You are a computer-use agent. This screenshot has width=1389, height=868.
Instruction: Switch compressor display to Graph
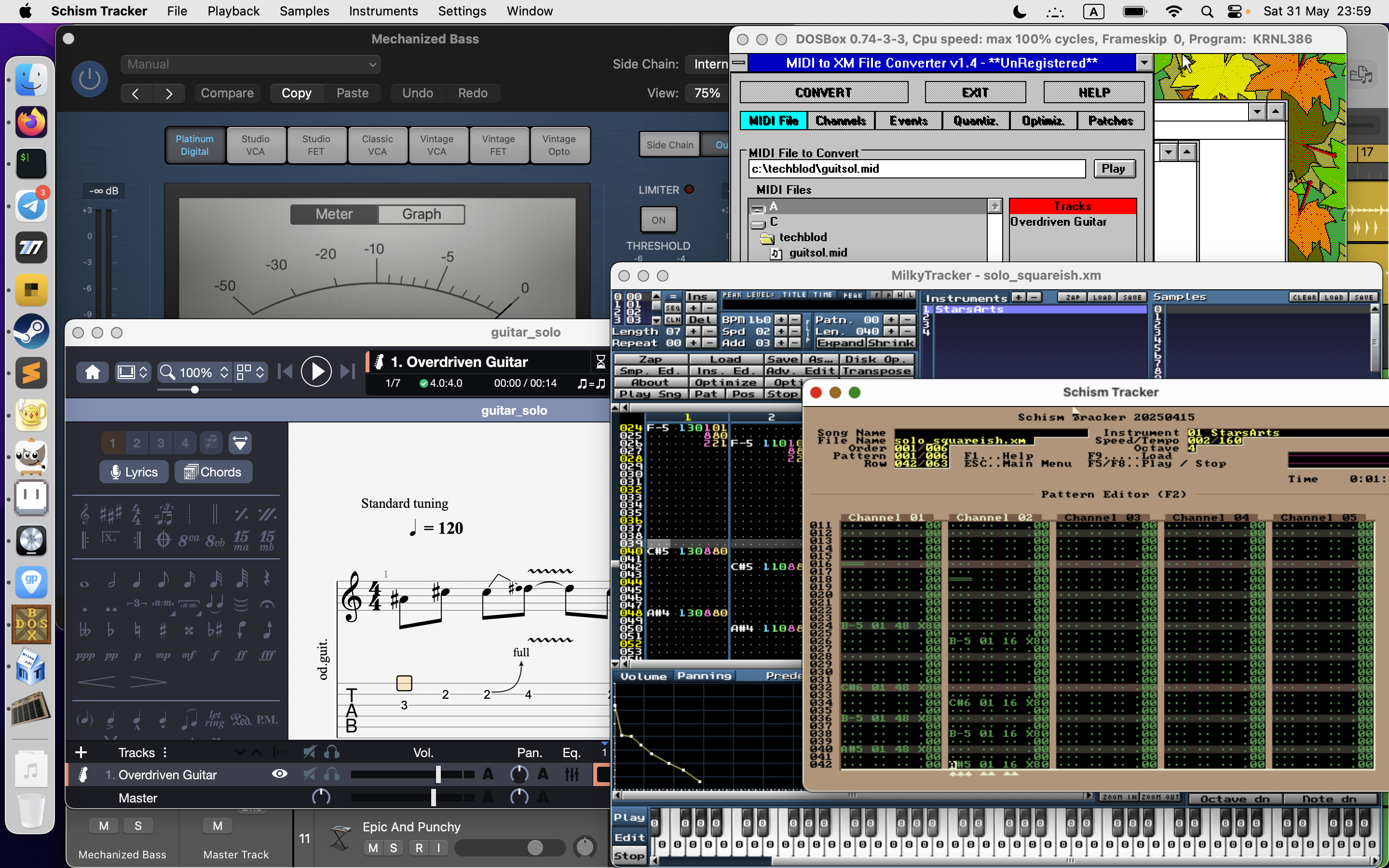pos(422,214)
